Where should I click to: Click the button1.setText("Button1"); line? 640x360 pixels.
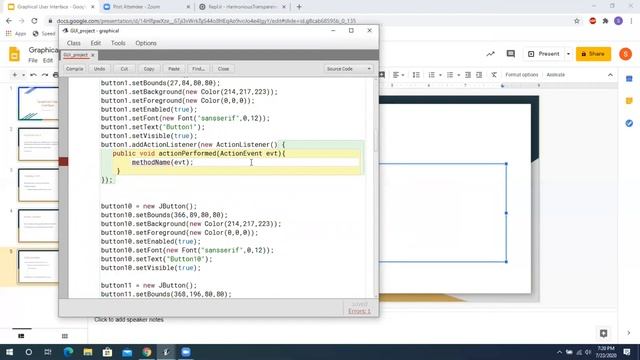[x=153, y=127]
